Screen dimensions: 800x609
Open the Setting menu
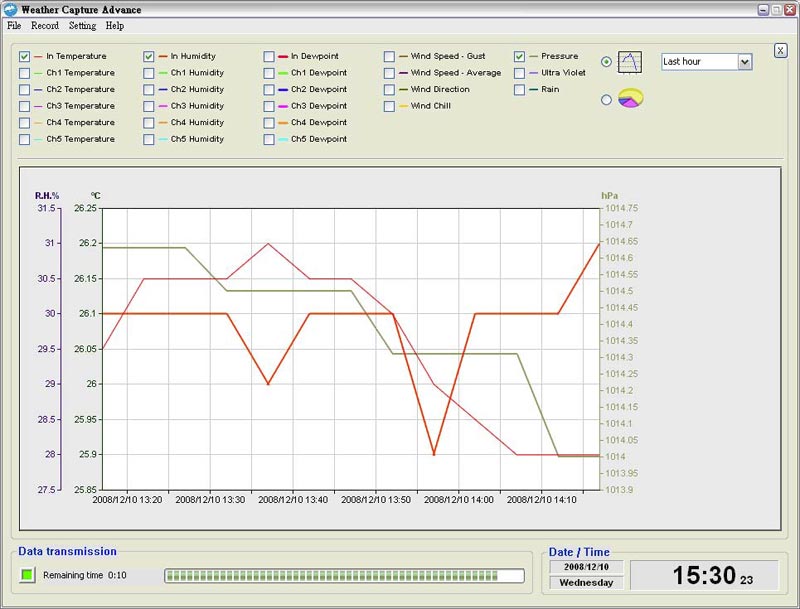coord(83,26)
